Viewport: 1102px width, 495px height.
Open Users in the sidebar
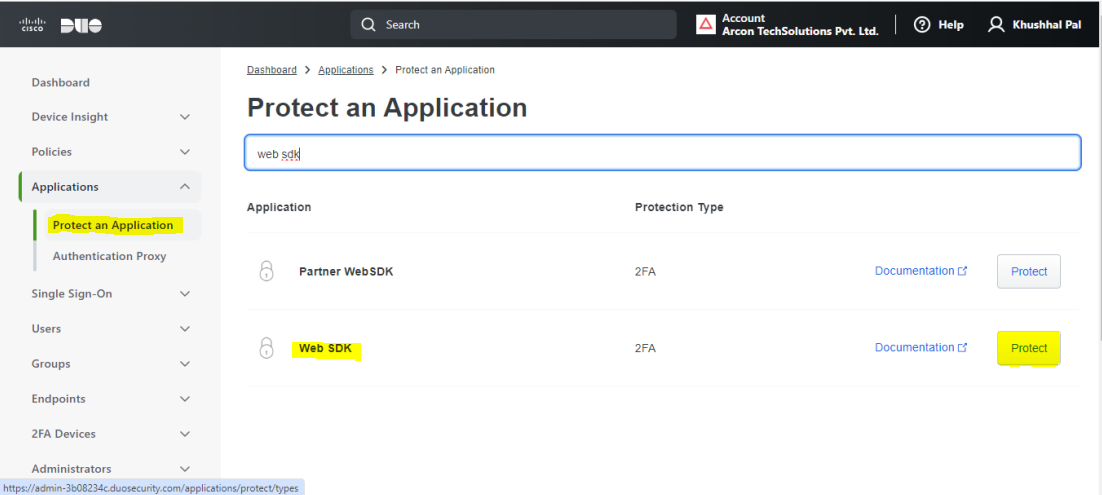pyautogui.click(x=46, y=328)
